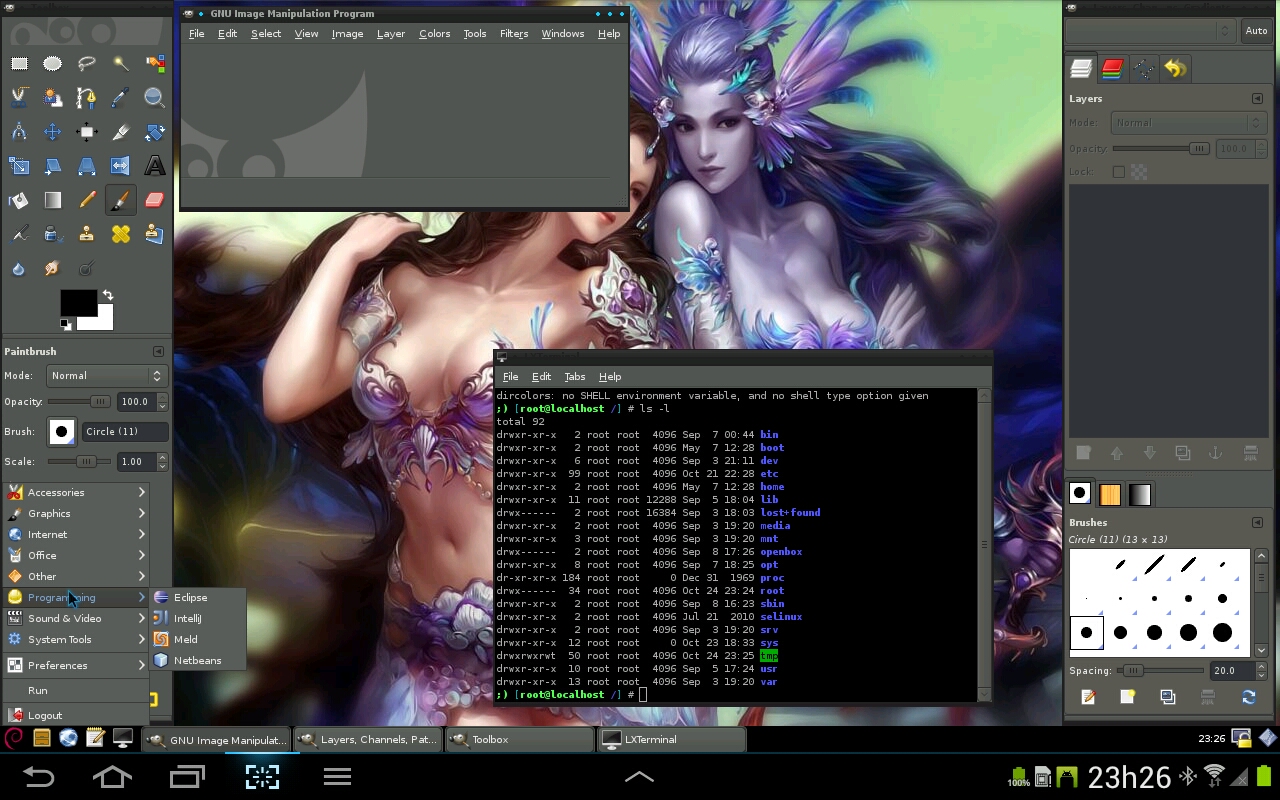Open the Paintbrush tool options panel menu

158,351
